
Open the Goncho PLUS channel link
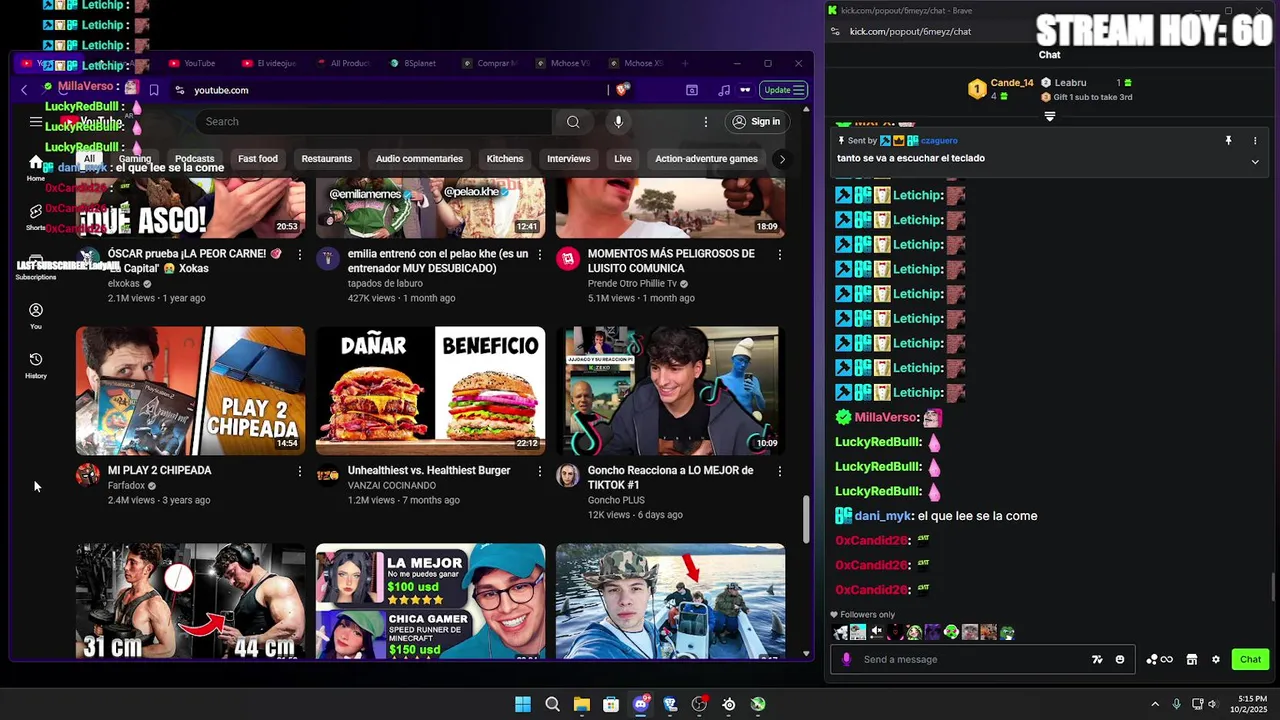[x=616, y=500]
